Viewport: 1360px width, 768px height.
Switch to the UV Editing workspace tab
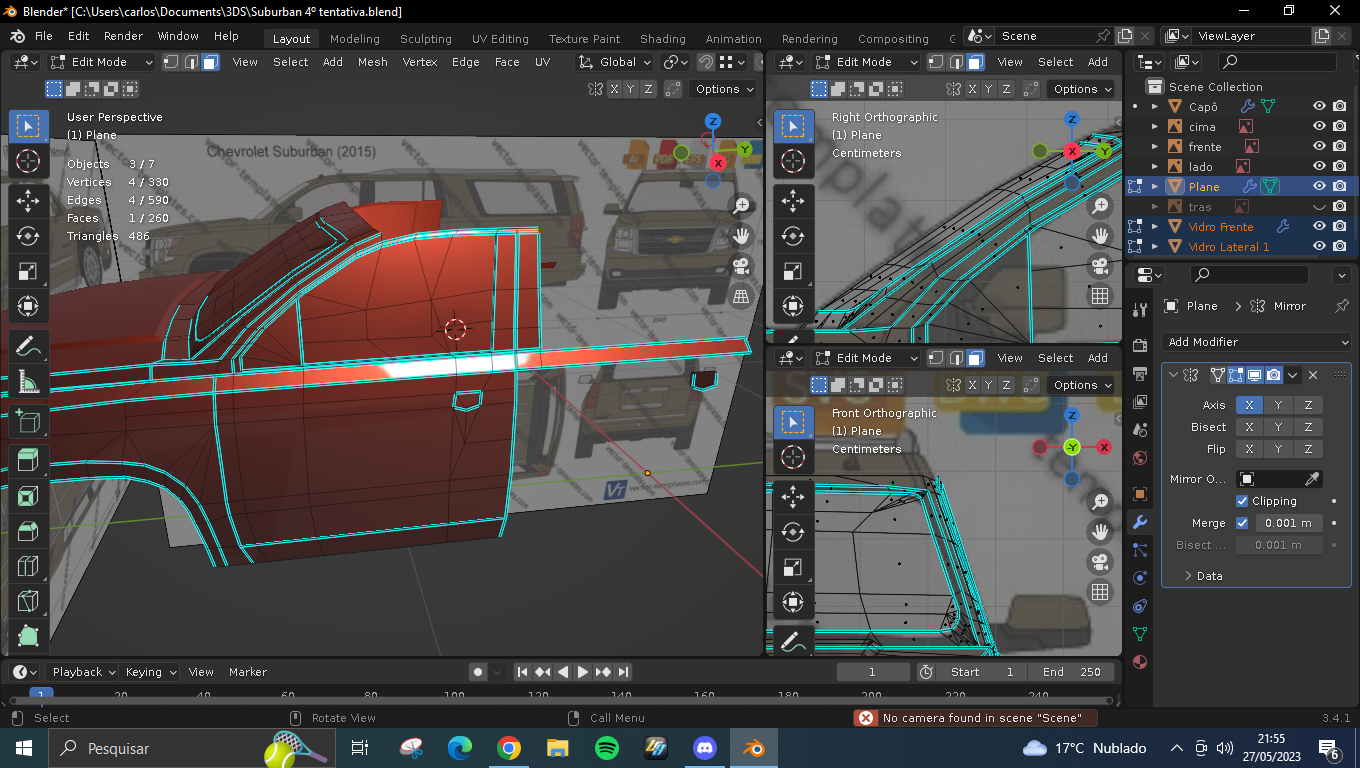coord(500,39)
